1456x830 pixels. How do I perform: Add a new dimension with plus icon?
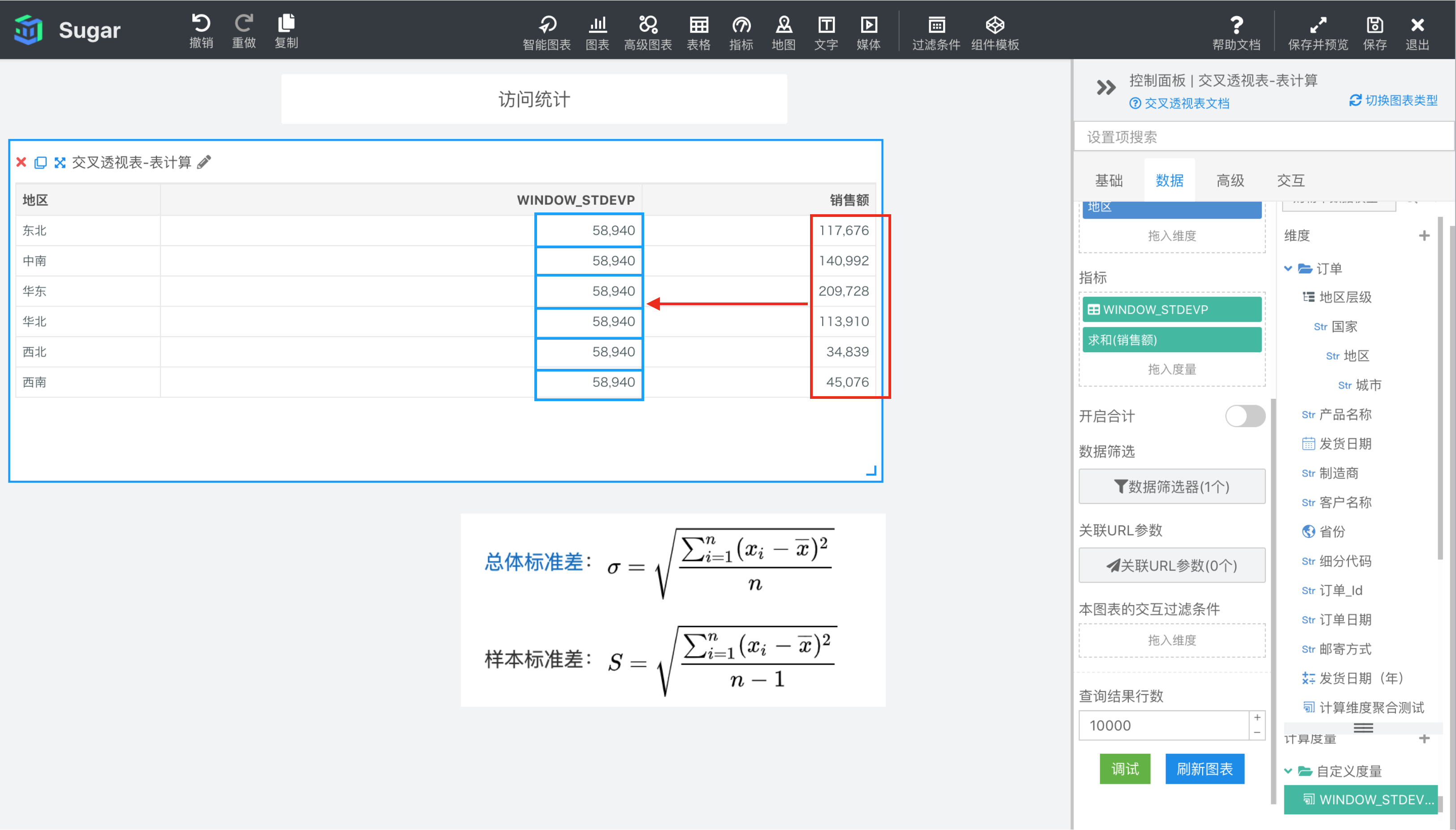1424,235
